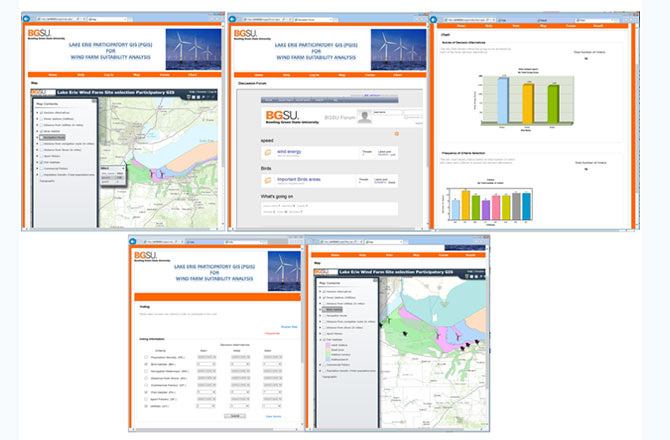Image resolution: width=670 pixels, height=440 pixels.
Task: Open the wind energy forum link
Action: click(x=288, y=151)
